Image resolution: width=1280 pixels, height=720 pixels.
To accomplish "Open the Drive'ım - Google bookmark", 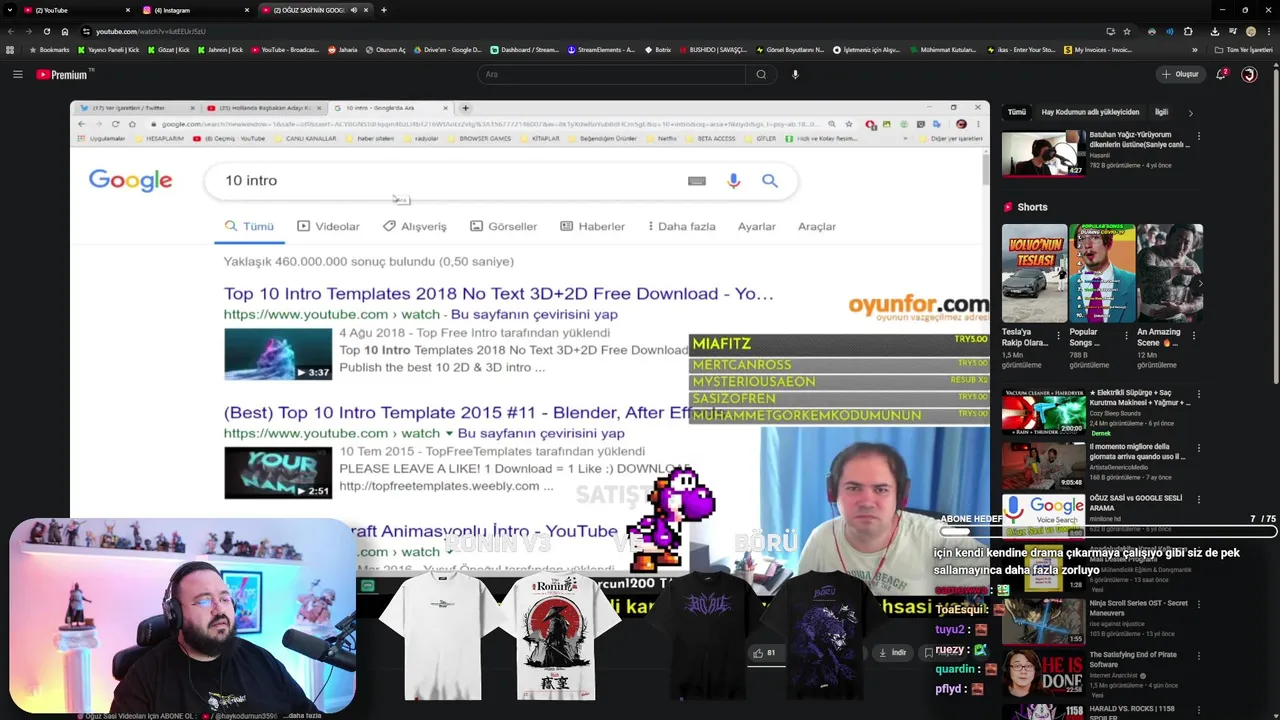I will [447, 49].
